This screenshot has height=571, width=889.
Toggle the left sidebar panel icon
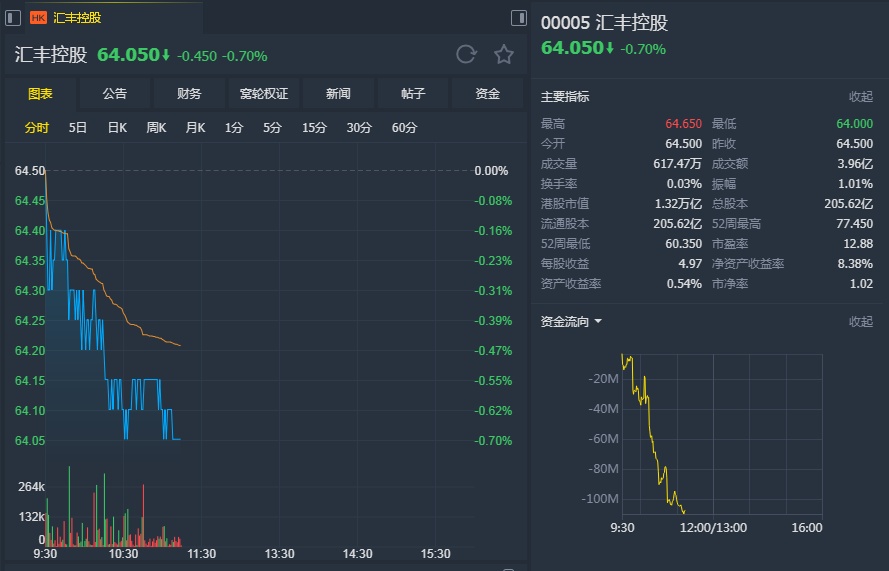[13, 18]
